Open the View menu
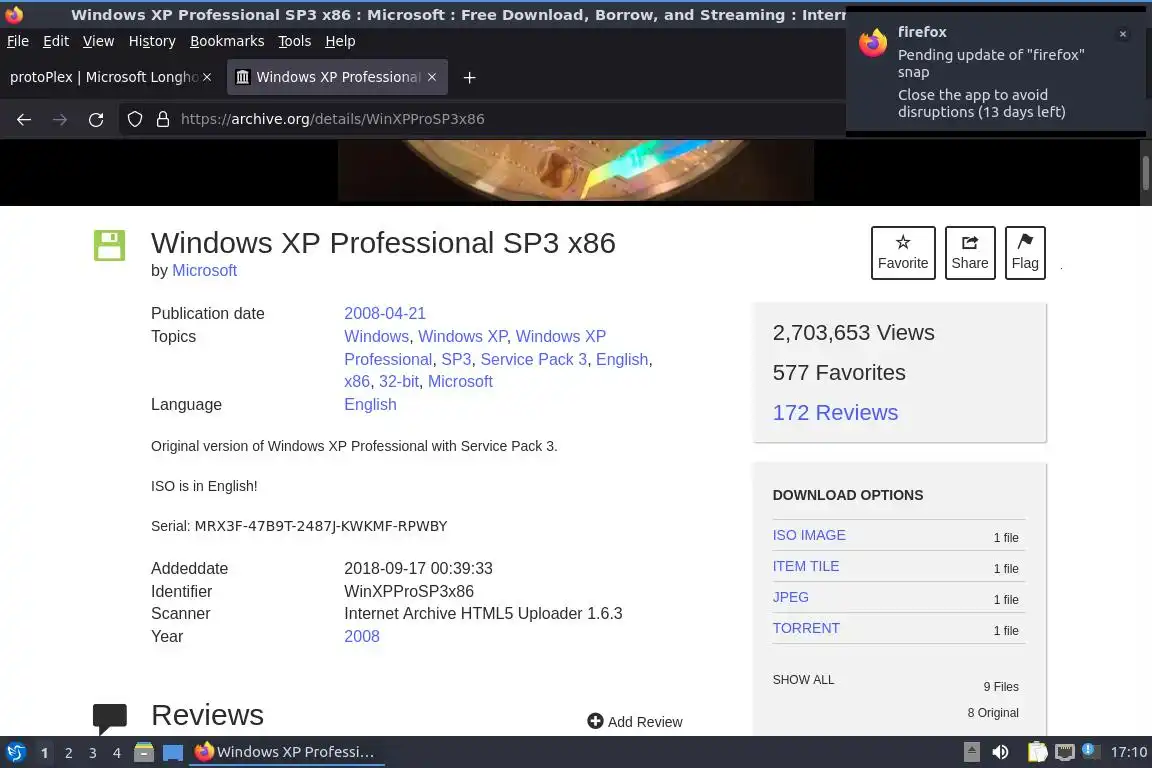The width and height of the screenshot is (1152, 768). pyautogui.click(x=98, y=41)
